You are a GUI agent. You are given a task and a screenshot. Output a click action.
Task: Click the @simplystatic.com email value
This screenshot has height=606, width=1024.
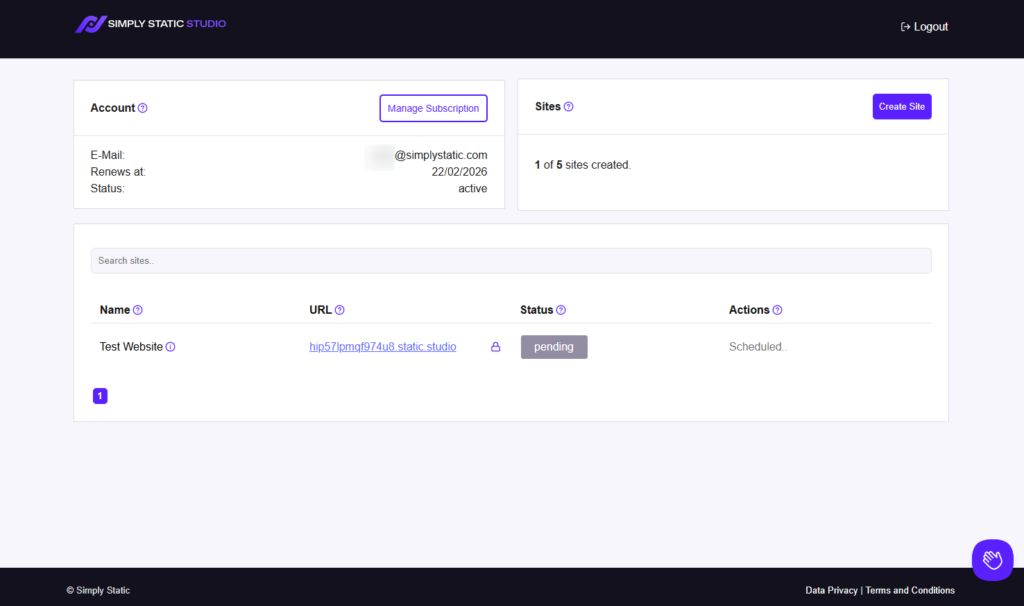[441, 155]
